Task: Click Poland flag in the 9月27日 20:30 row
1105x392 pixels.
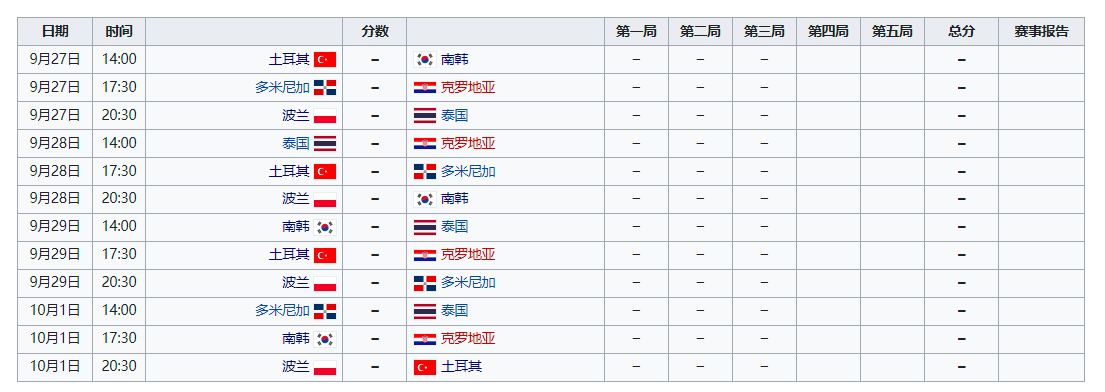Action: click(325, 116)
